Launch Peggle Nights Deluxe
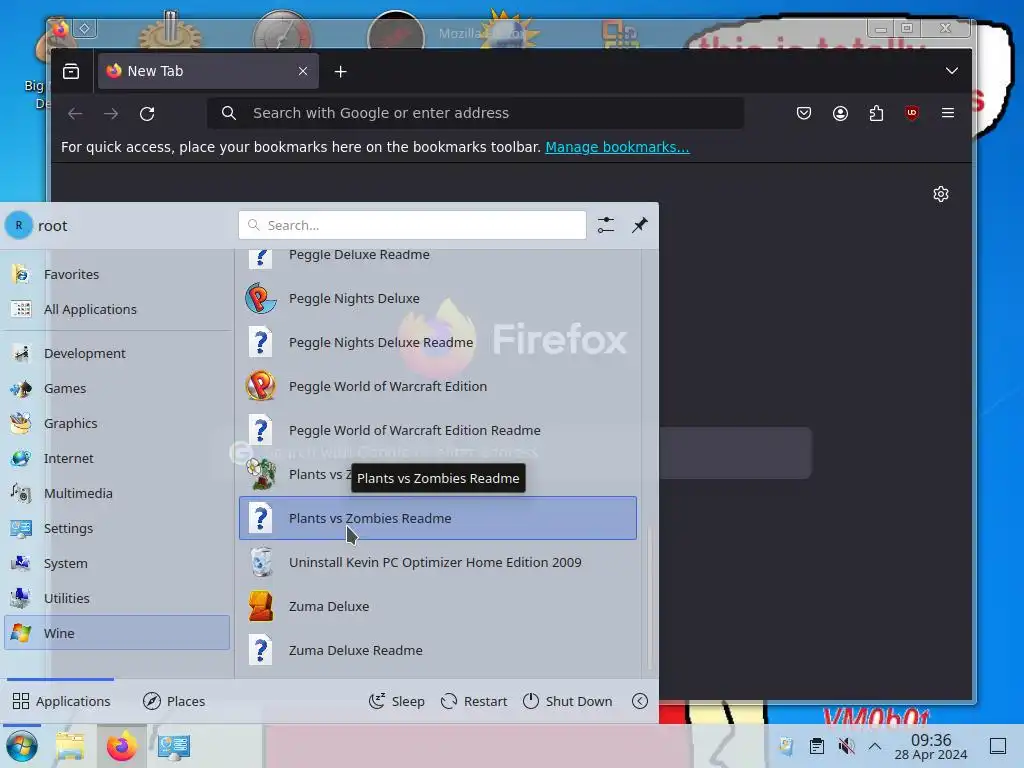Screen dimensions: 1024x768 click(x=438, y=298)
